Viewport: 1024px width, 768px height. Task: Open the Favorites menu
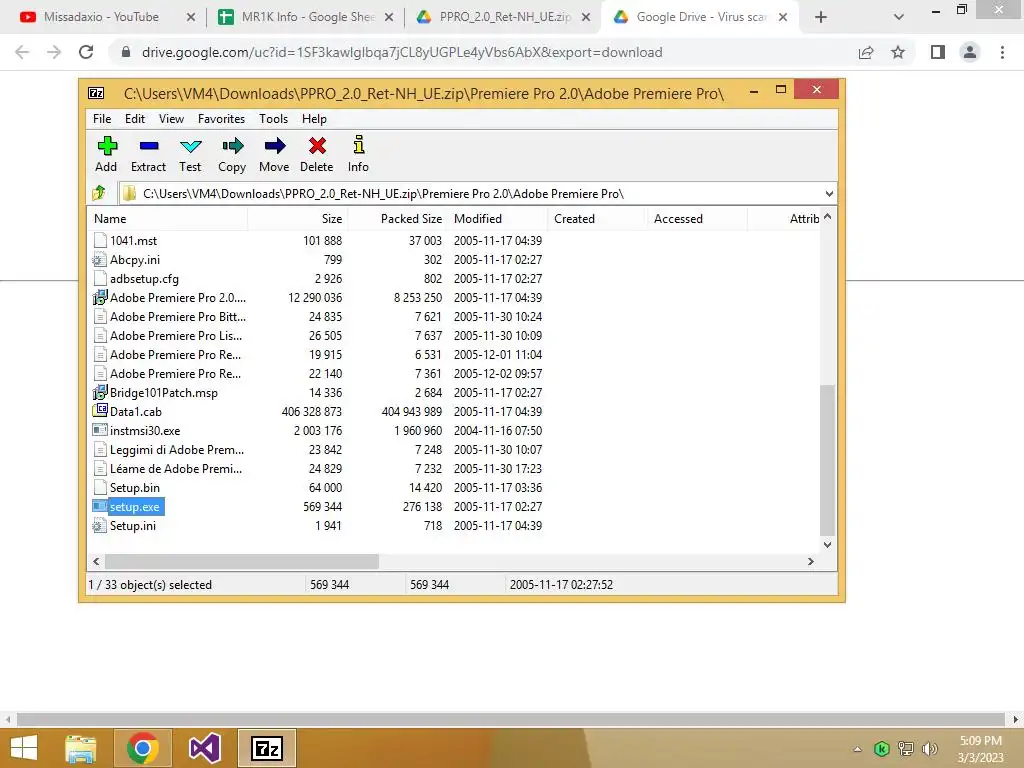pyautogui.click(x=221, y=119)
